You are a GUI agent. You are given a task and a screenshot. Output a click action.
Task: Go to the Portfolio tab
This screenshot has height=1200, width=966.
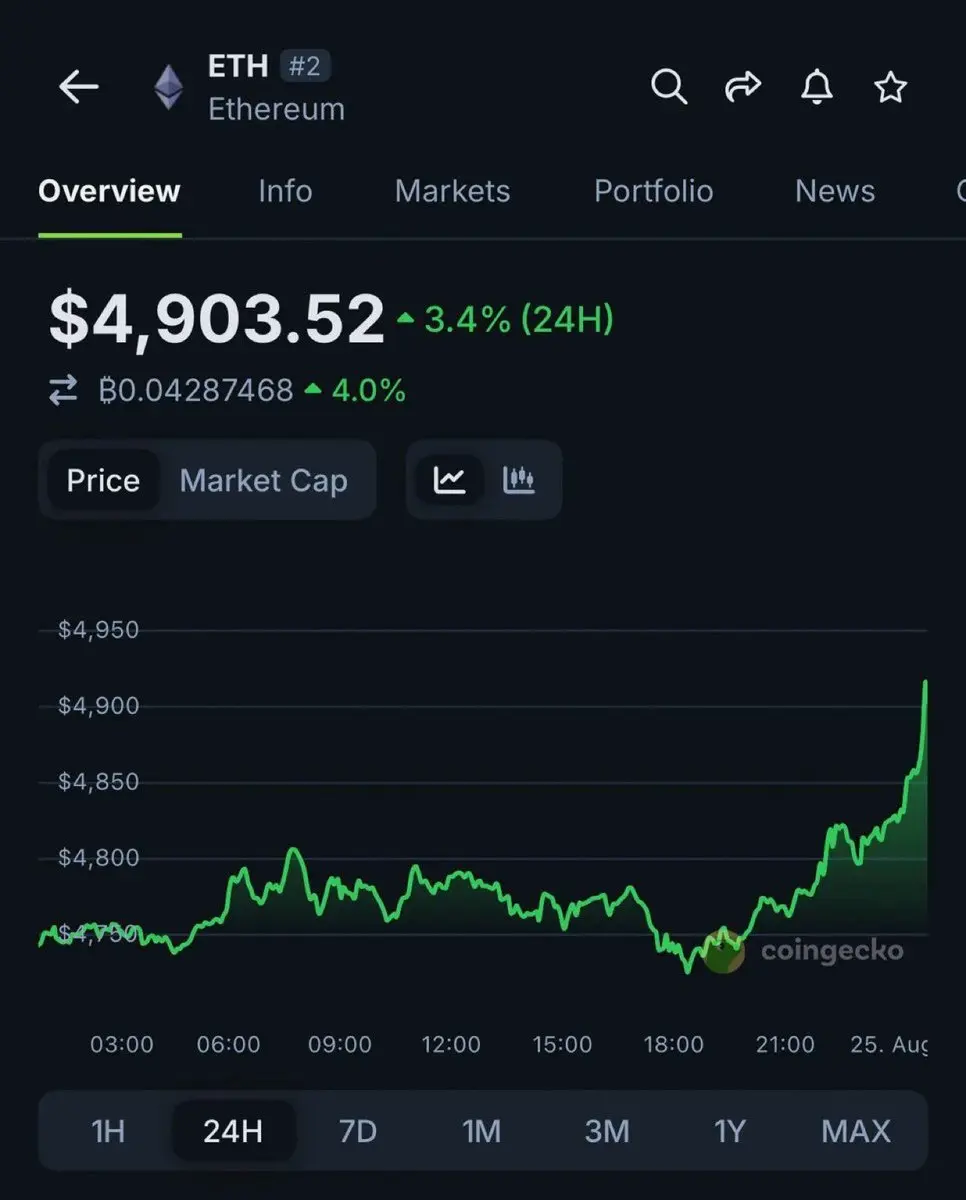pos(654,191)
